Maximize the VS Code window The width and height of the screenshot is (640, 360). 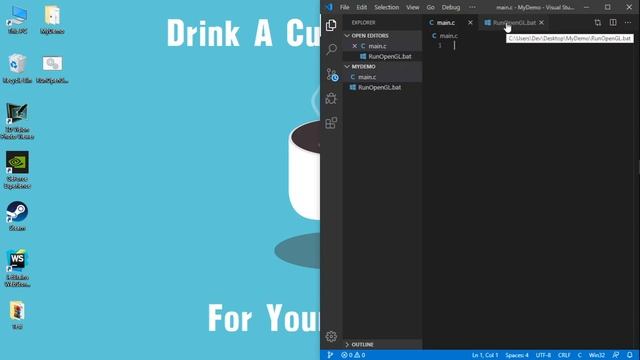click(x=608, y=7)
